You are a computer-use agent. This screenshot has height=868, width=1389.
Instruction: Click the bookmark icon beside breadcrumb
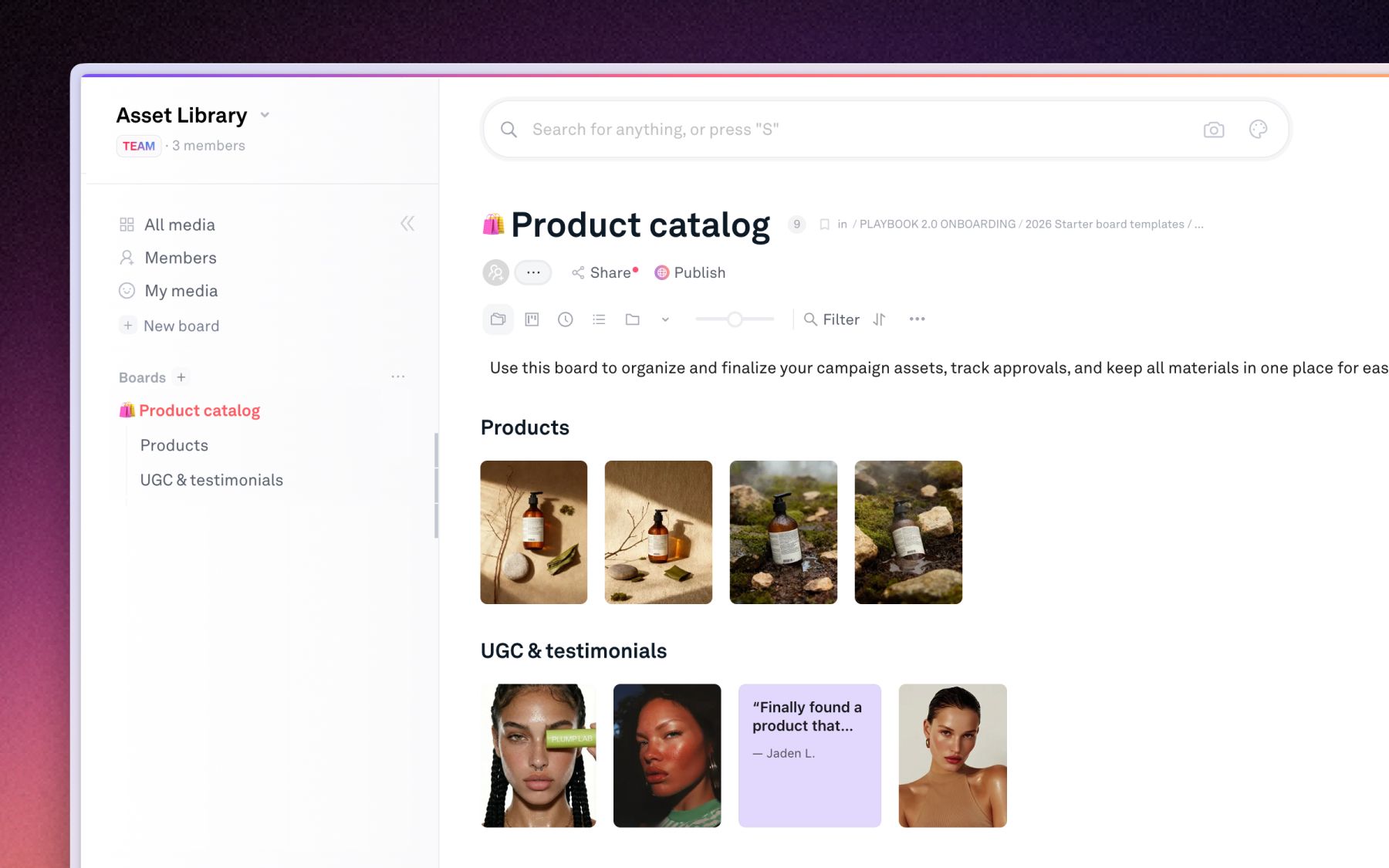coord(824,225)
